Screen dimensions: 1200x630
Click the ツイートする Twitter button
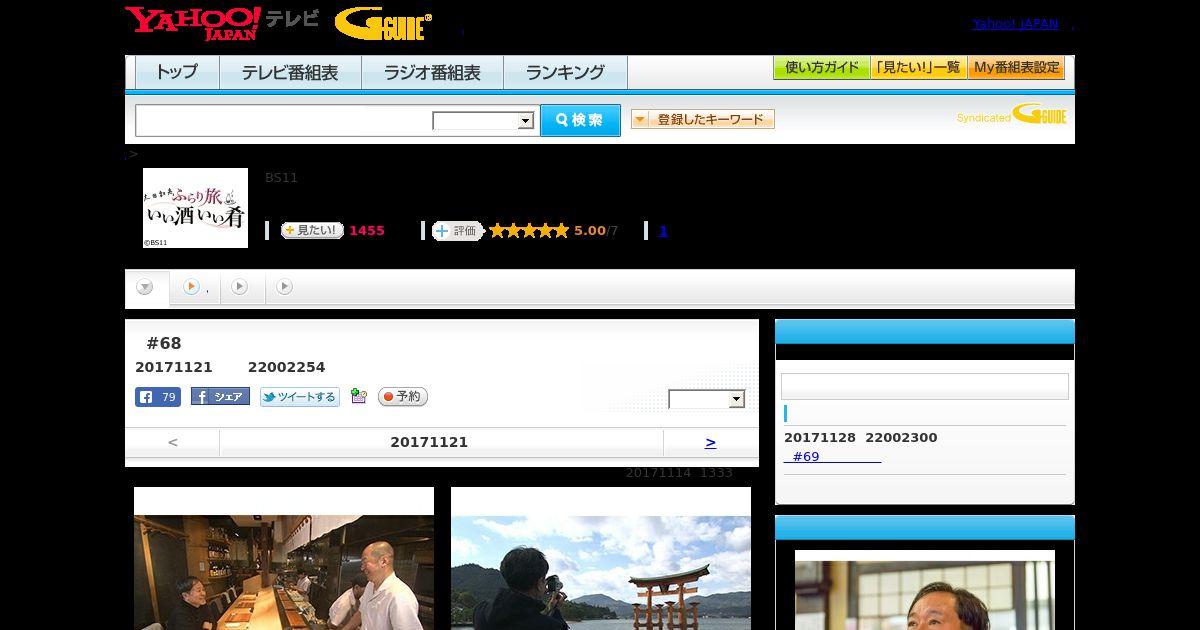(300, 397)
